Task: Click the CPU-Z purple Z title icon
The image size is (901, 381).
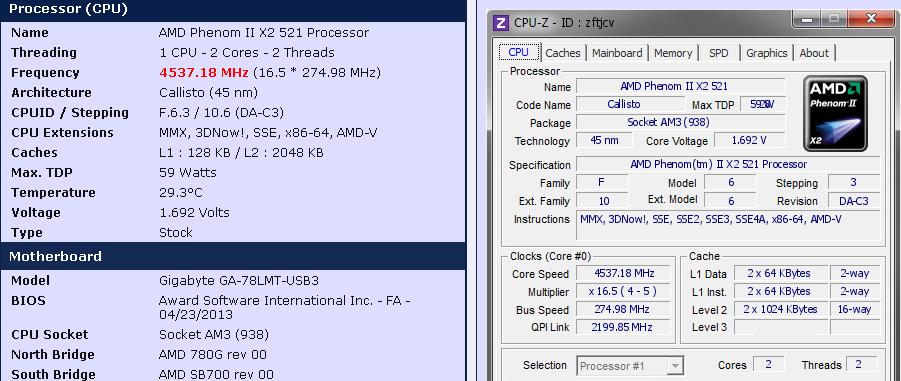Action: pyautogui.click(x=501, y=23)
